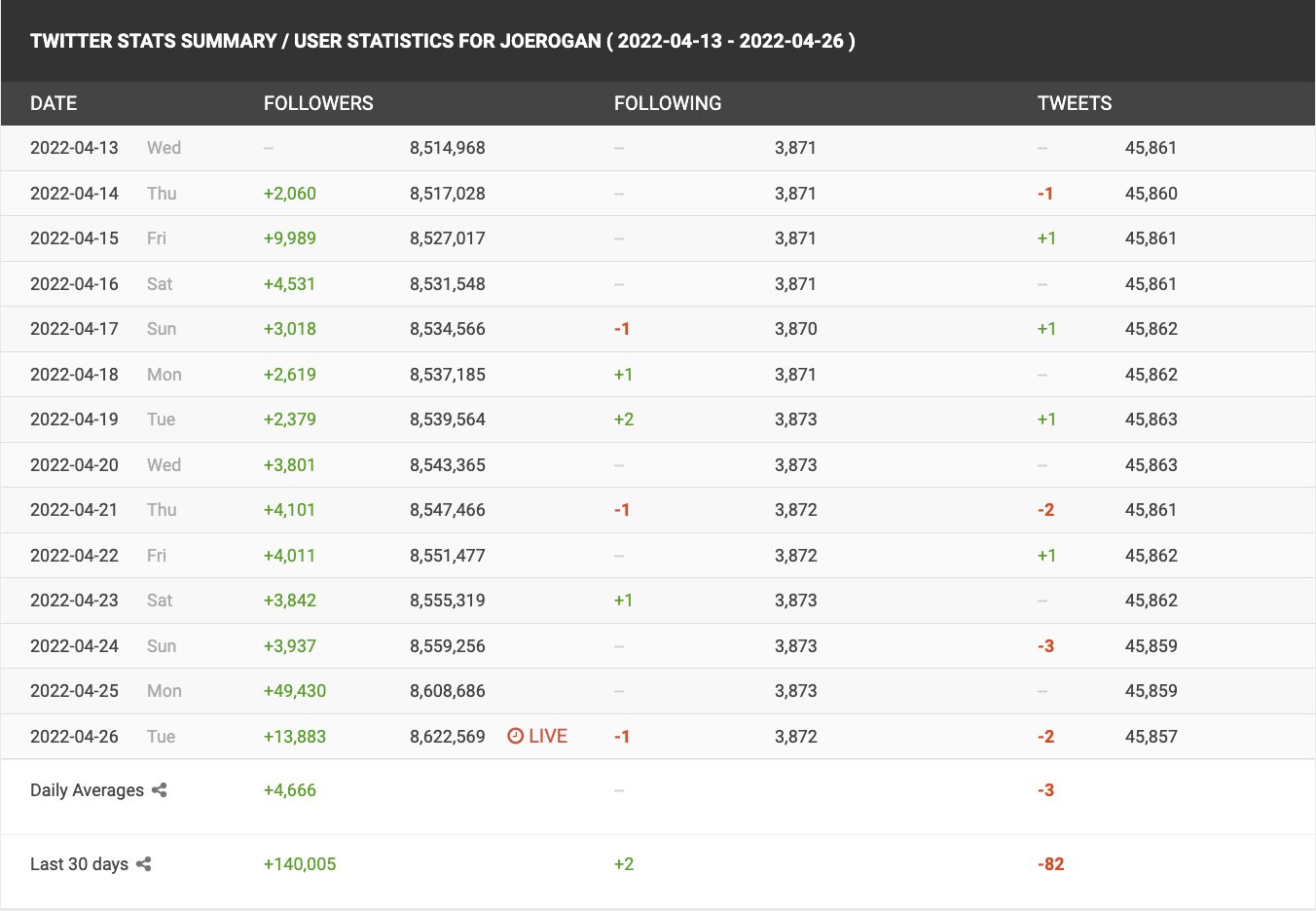Screen dimensions: 1316x911
Task: Select the 2022-04-25 date cell
Action: click(x=74, y=691)
